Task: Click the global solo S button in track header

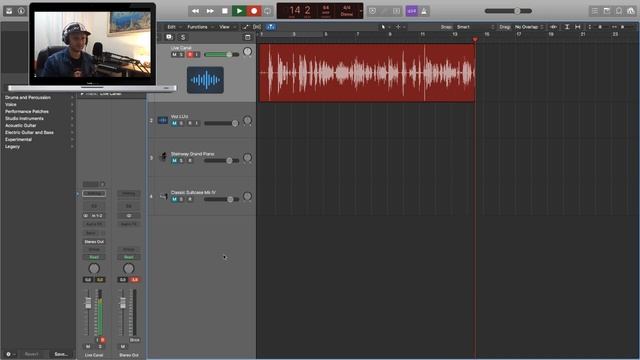Action: [x=183, y=37]
